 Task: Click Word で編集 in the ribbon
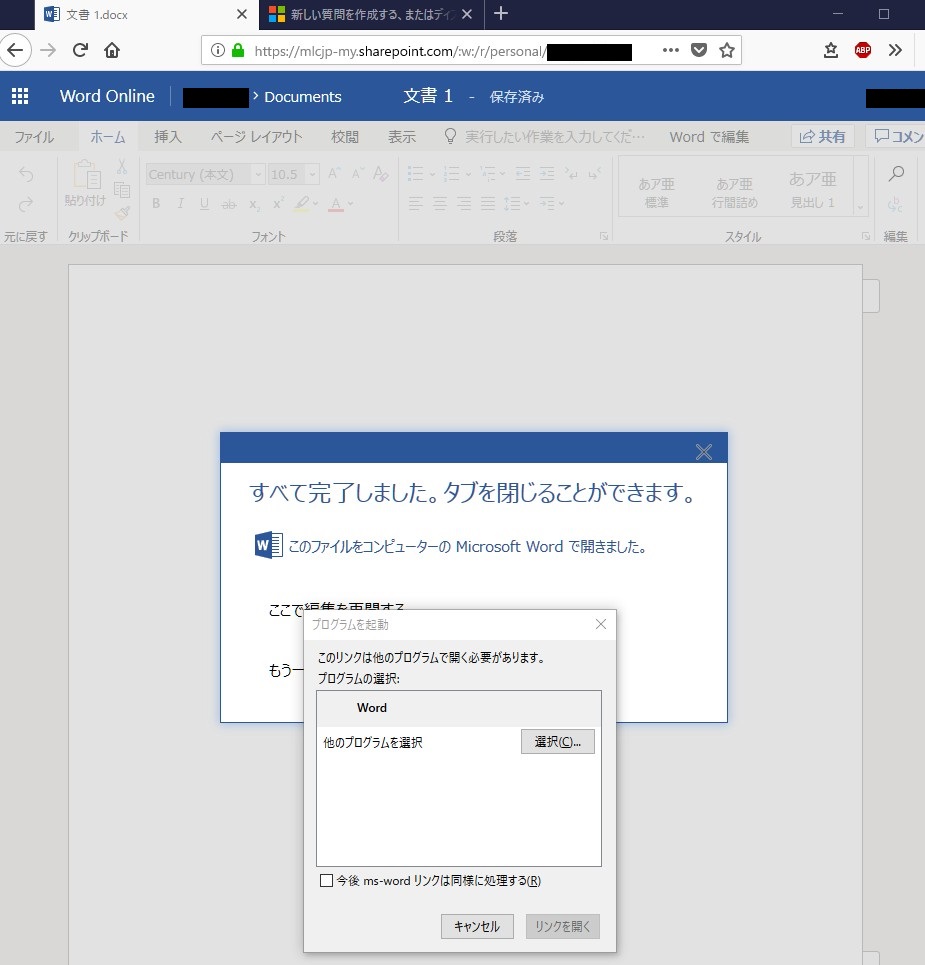(x=709, y=137)
